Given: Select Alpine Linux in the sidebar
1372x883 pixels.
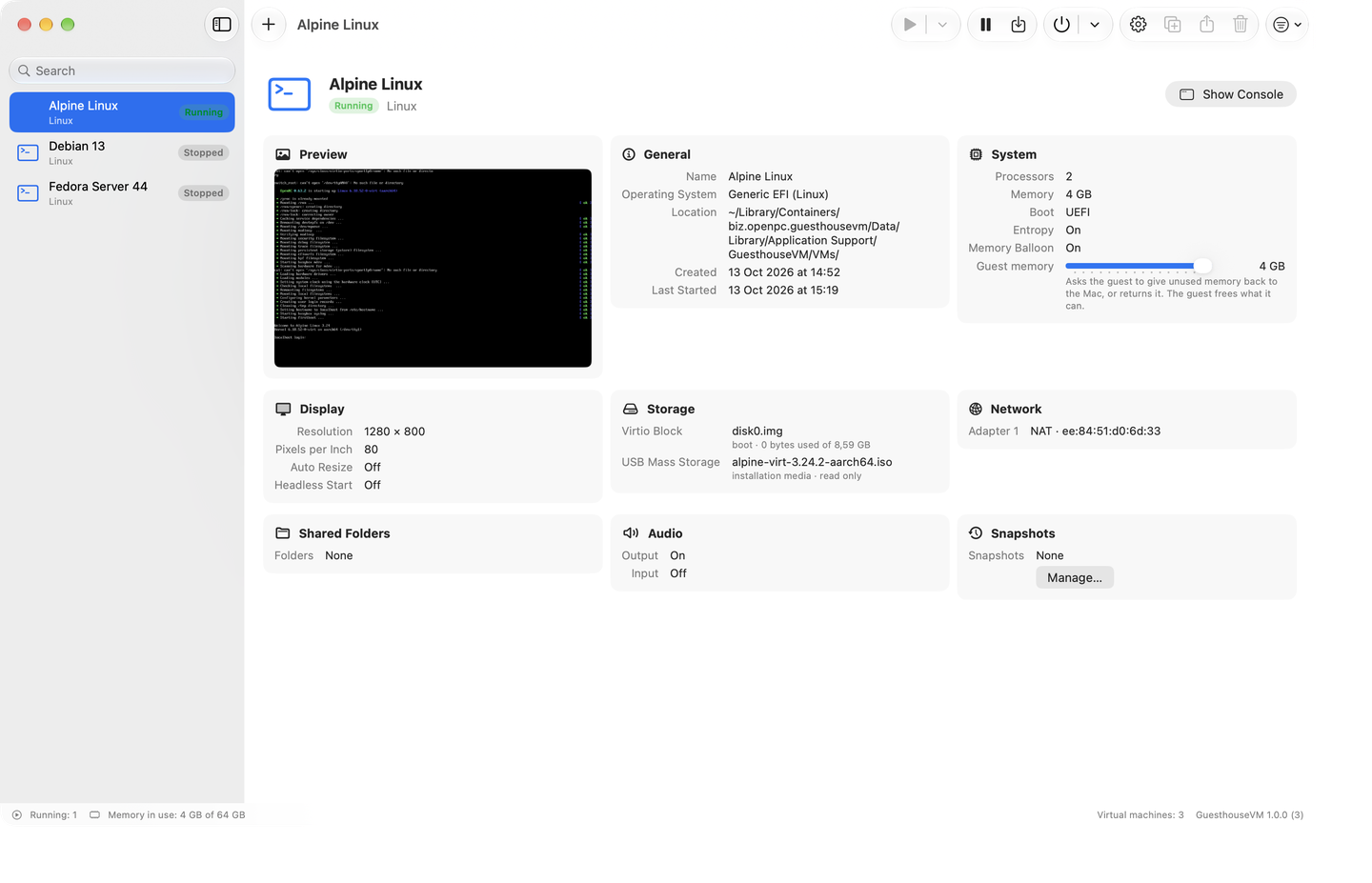Looking at the screenshot, I should pos(122,112).
